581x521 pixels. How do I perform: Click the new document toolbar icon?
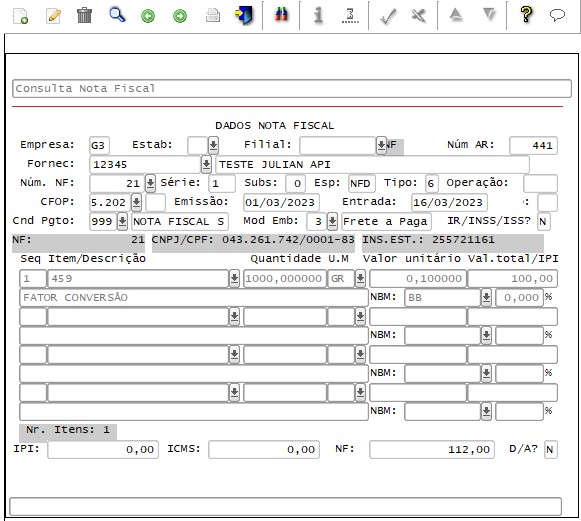pos(20,16)
